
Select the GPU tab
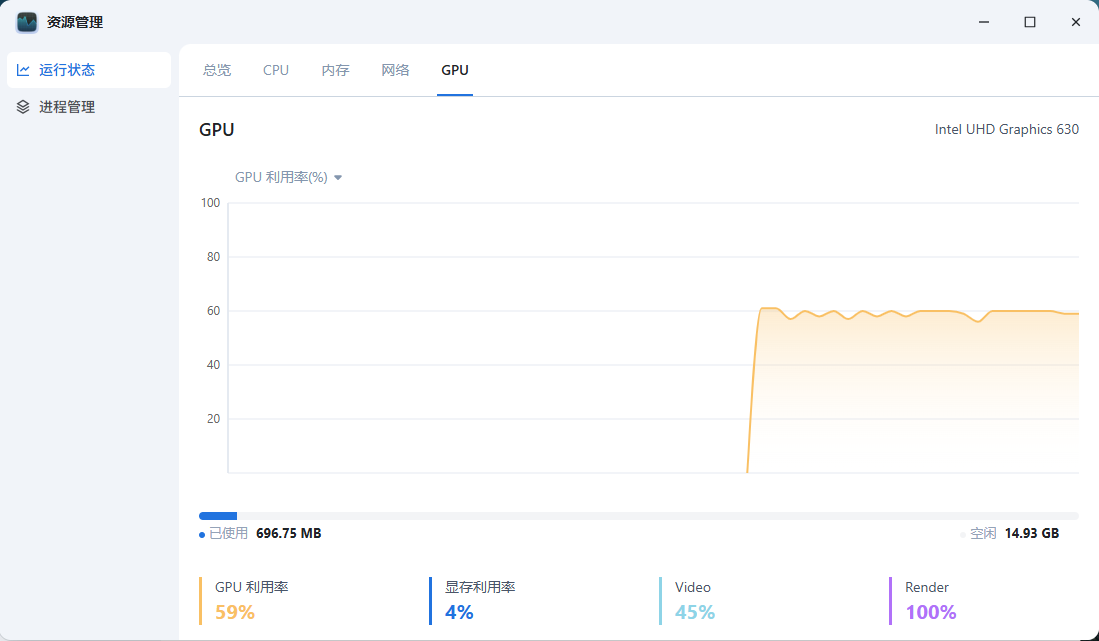point(455,70)
